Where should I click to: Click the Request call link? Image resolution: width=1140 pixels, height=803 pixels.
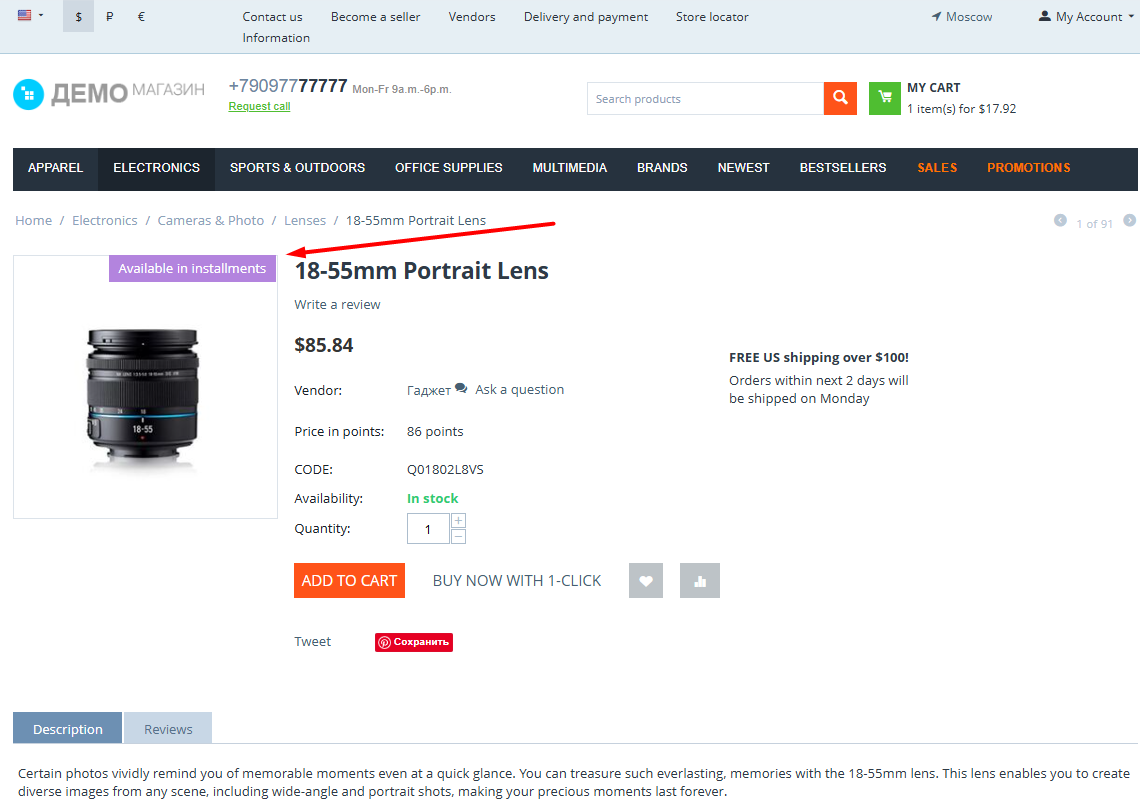(x=260, y=106)
